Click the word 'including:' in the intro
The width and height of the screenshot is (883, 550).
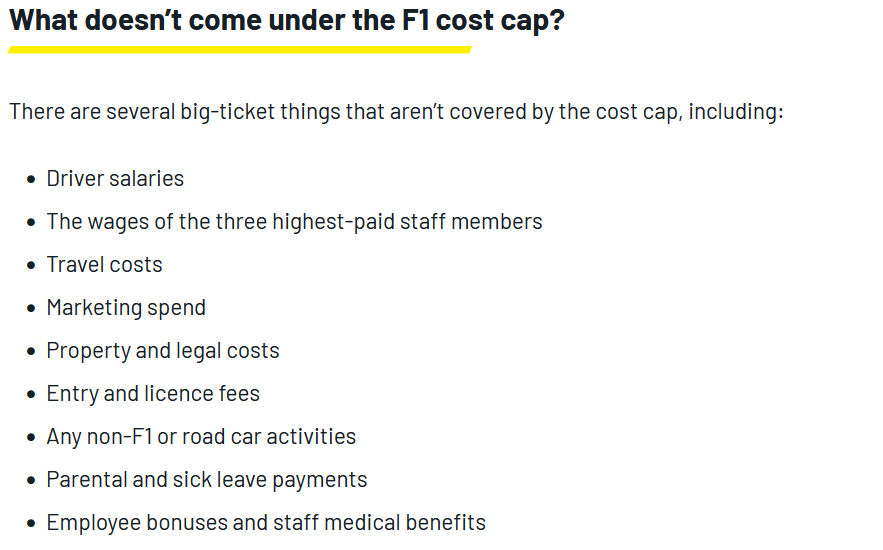point(735,112)
